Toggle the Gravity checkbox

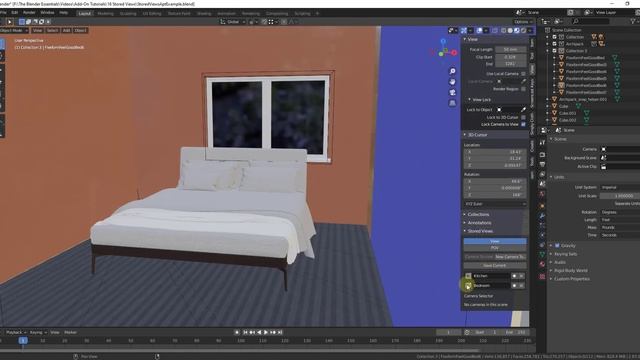coord(557,246)
